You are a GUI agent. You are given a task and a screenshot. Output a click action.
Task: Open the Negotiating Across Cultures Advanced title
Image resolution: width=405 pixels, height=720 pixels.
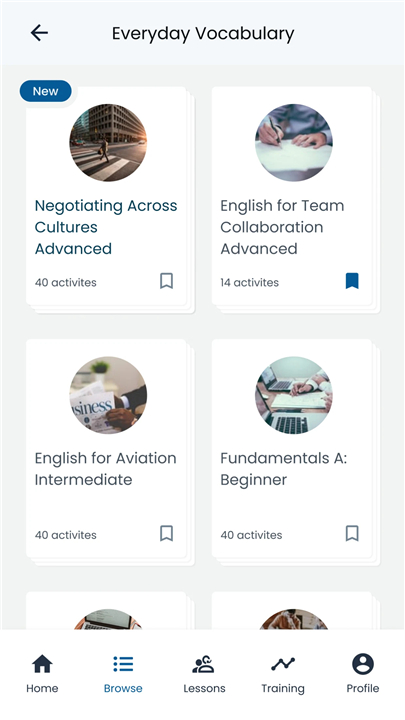[106, 227]
